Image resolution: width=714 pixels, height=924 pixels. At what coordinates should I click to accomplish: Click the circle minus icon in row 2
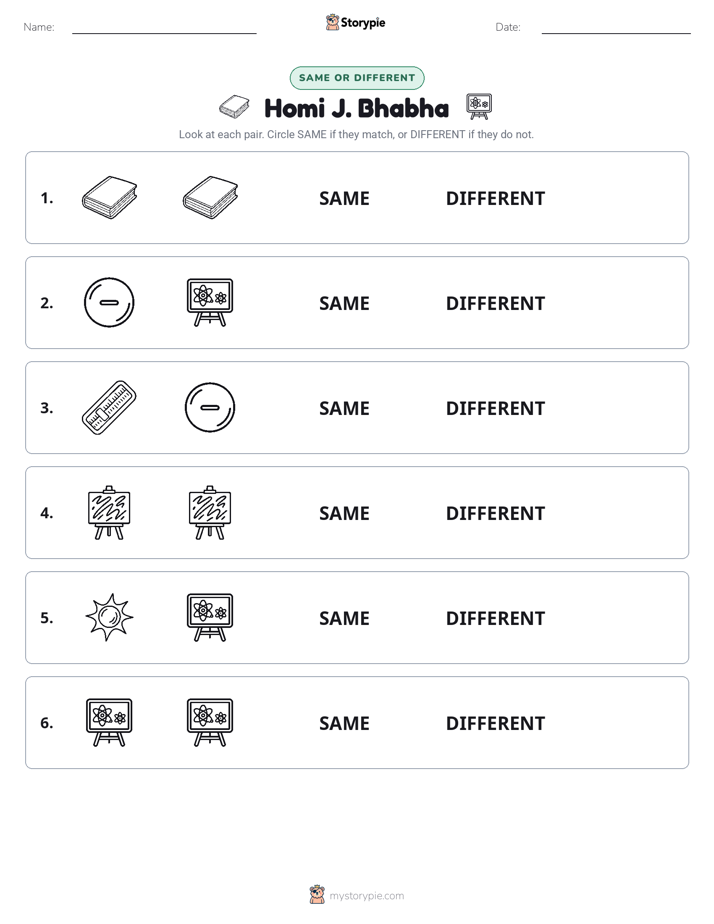109,302
